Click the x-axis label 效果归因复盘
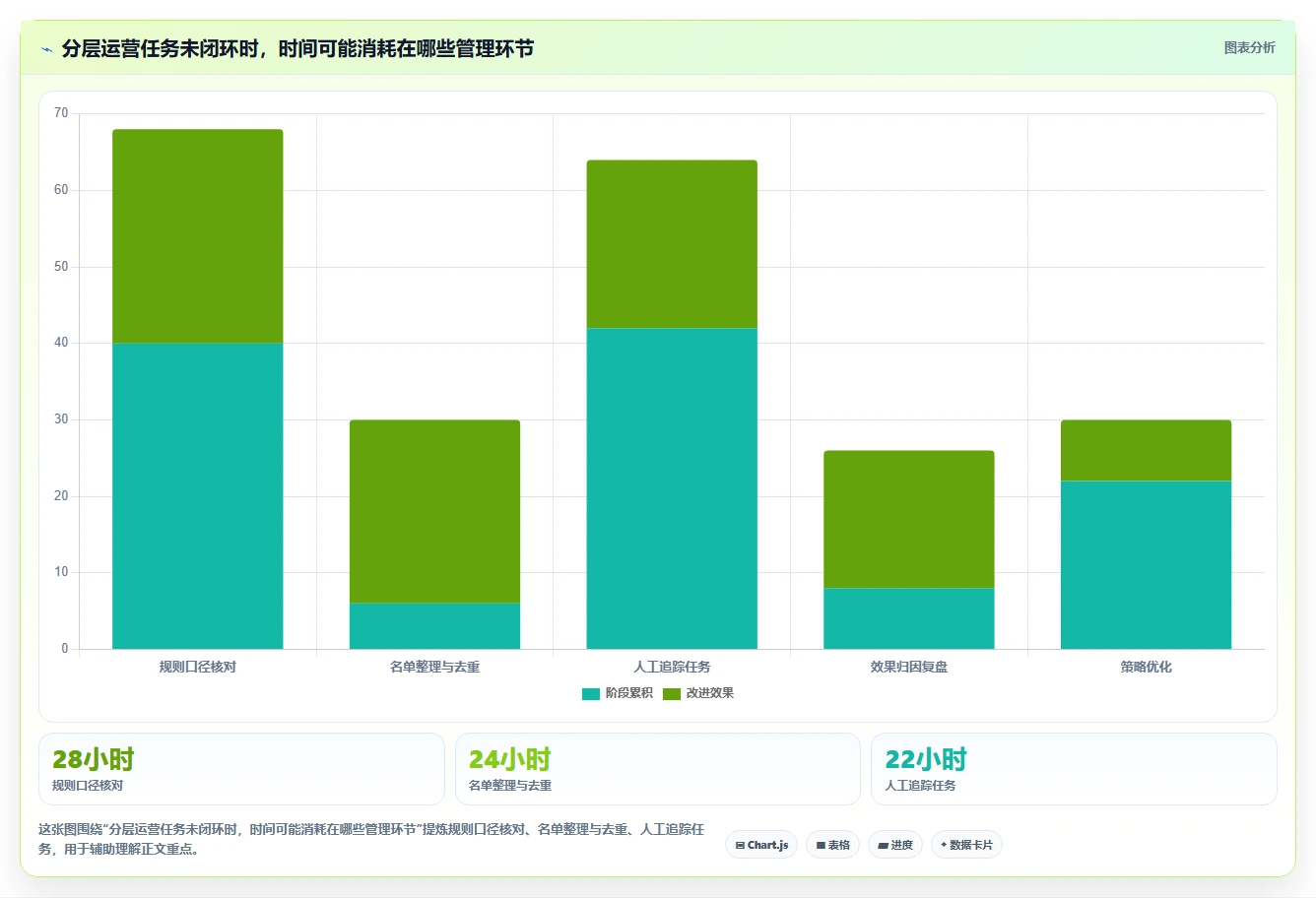Image resolution: width=1316 pixels, height=898 pixels. pyautogui.click(x=909, y=667)
